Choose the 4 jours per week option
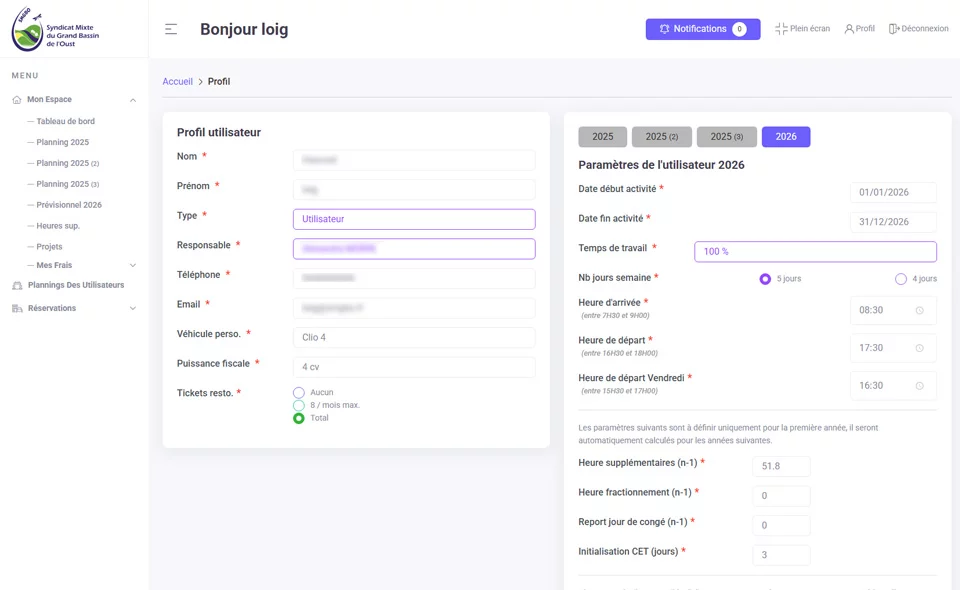Image resolution: width=960 pixels, height=590 pixels. 901,279
